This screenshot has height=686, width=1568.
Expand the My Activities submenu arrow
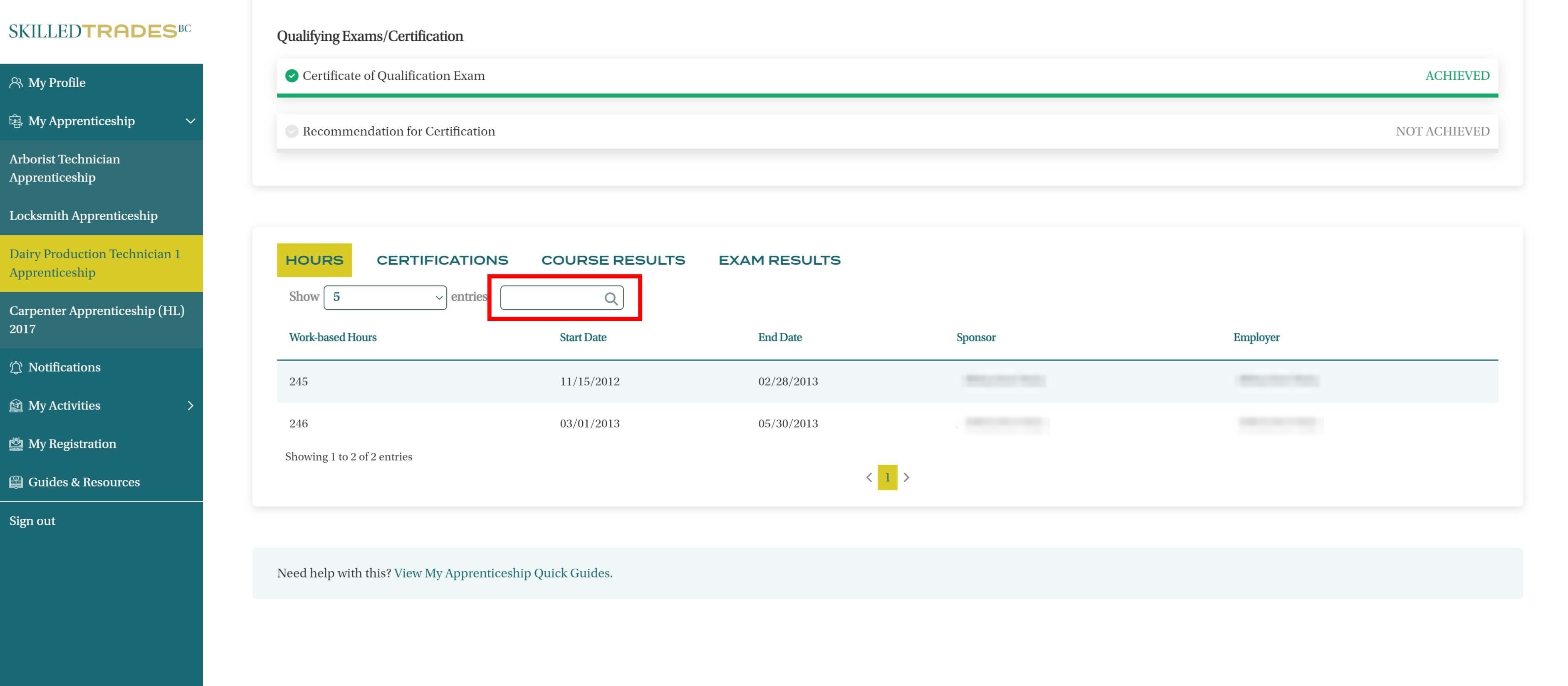[x=190, y=406]
